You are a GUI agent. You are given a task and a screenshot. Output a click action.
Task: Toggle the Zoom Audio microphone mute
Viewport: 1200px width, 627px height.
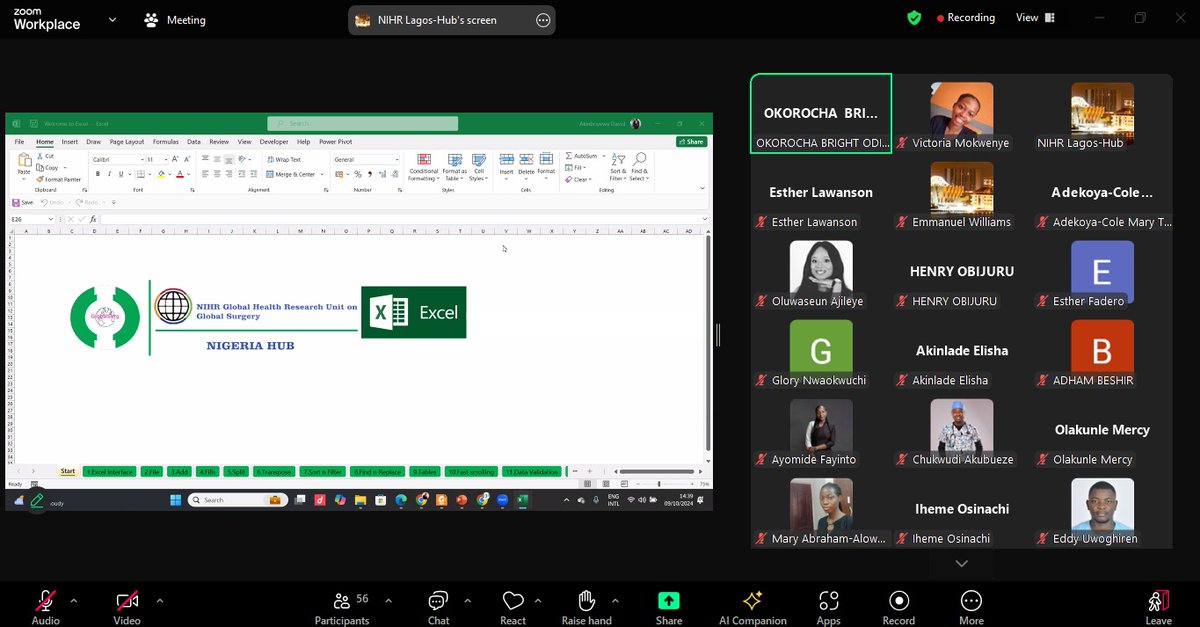pyautogui.click(x=45, y=606)
